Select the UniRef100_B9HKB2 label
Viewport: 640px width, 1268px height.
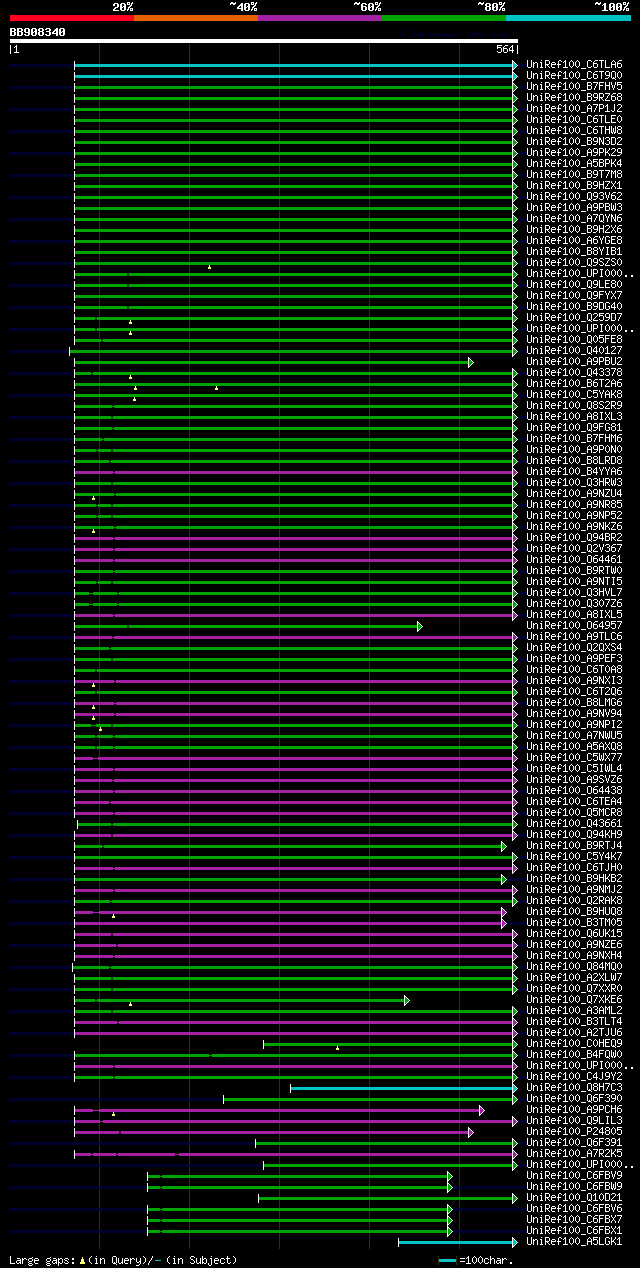574,878
